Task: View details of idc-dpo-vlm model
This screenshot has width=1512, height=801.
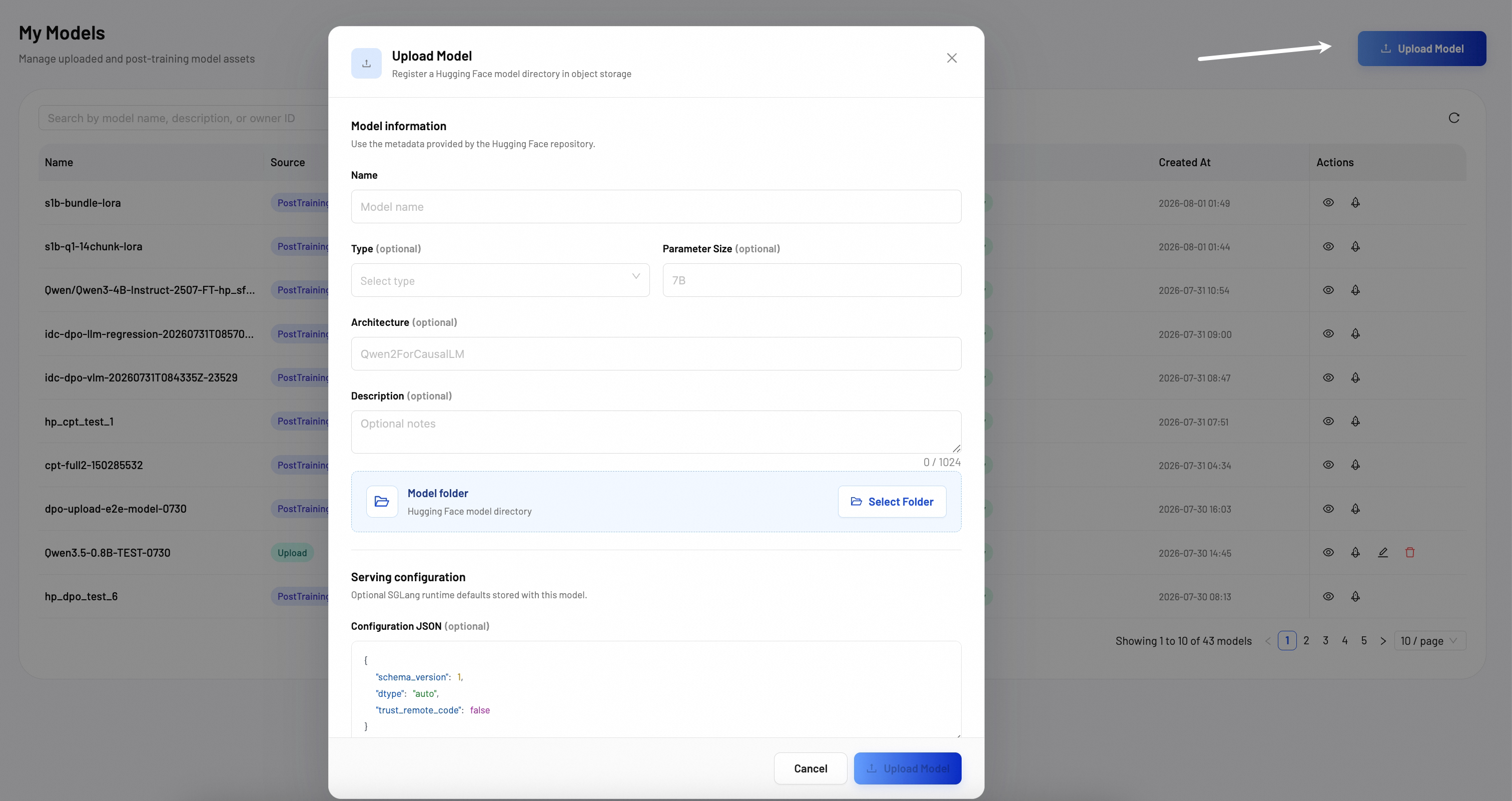Action: 1328,377
